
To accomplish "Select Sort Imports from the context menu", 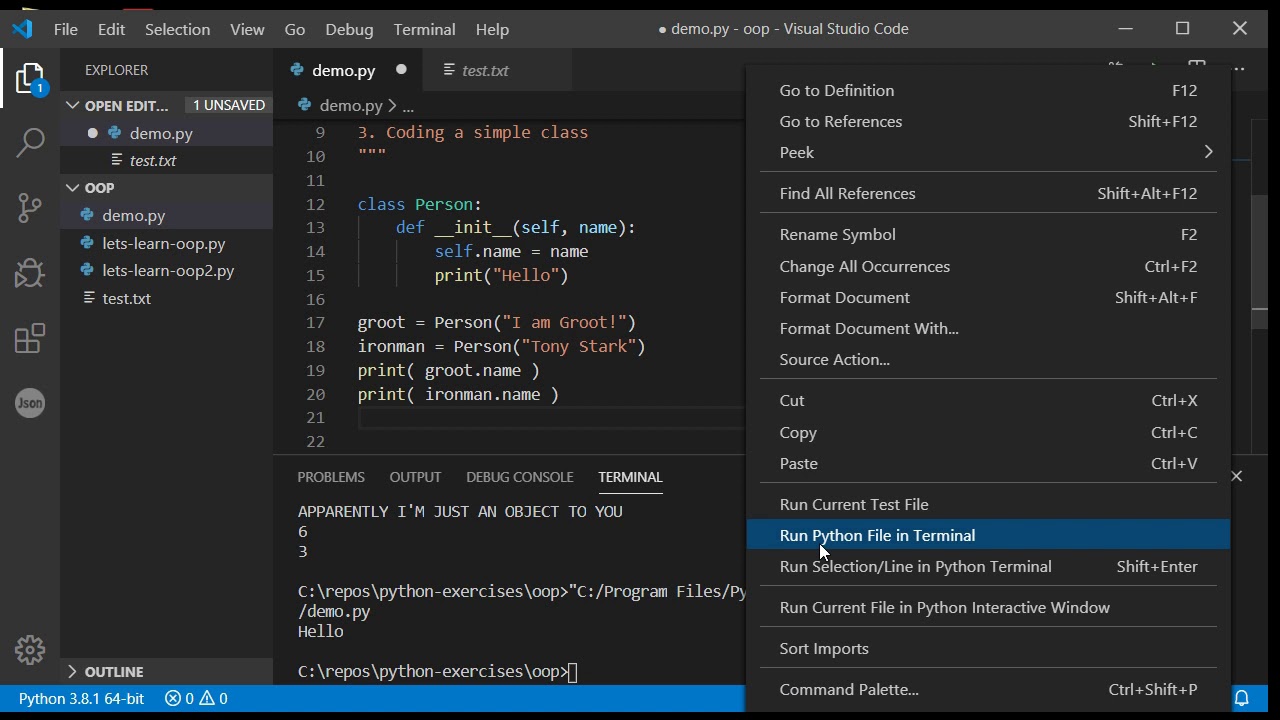I will coord(988,648).
